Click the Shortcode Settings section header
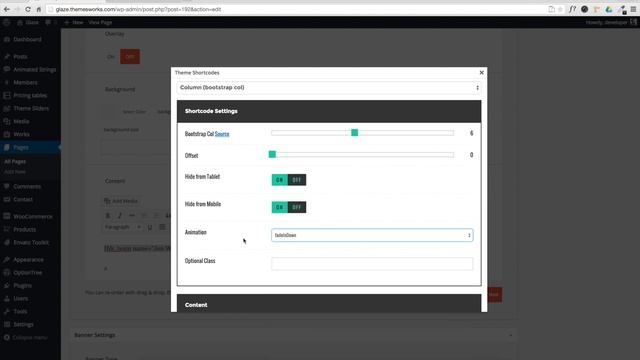The image size is (640, 360). click(329, 111)
